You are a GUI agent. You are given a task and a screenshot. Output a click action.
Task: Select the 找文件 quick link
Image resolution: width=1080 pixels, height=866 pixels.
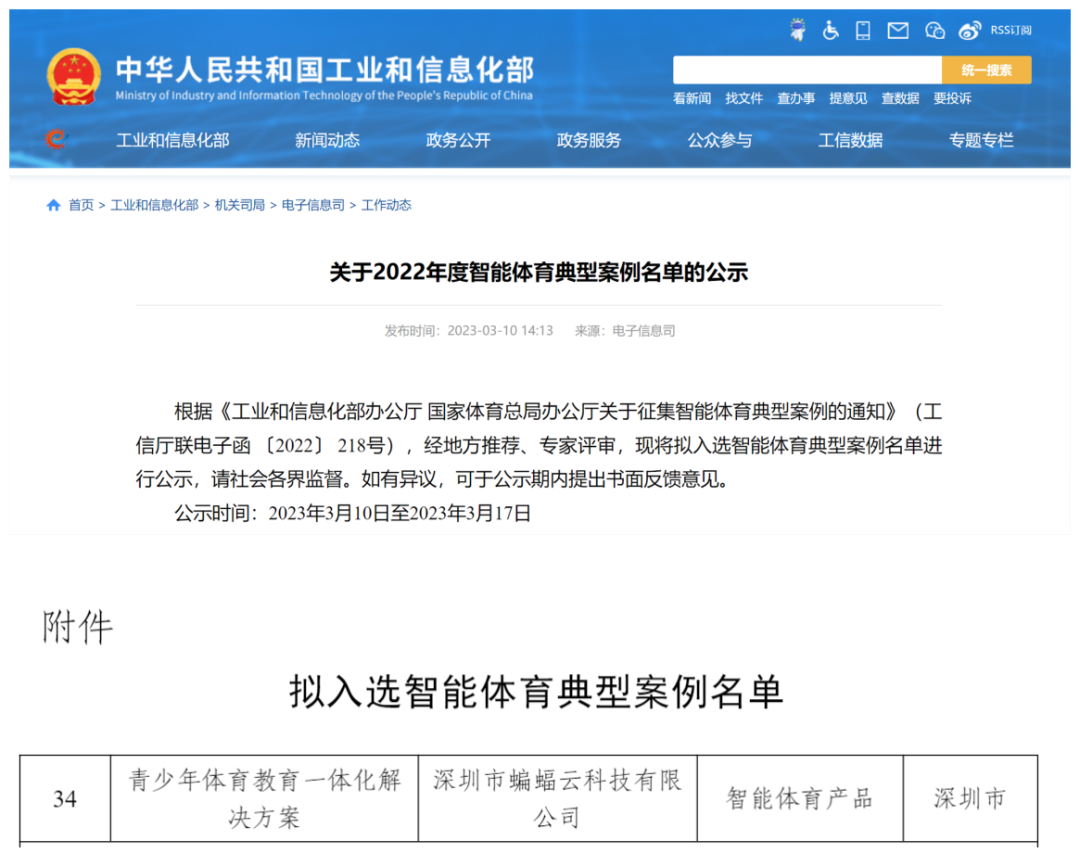click(744, 99)
